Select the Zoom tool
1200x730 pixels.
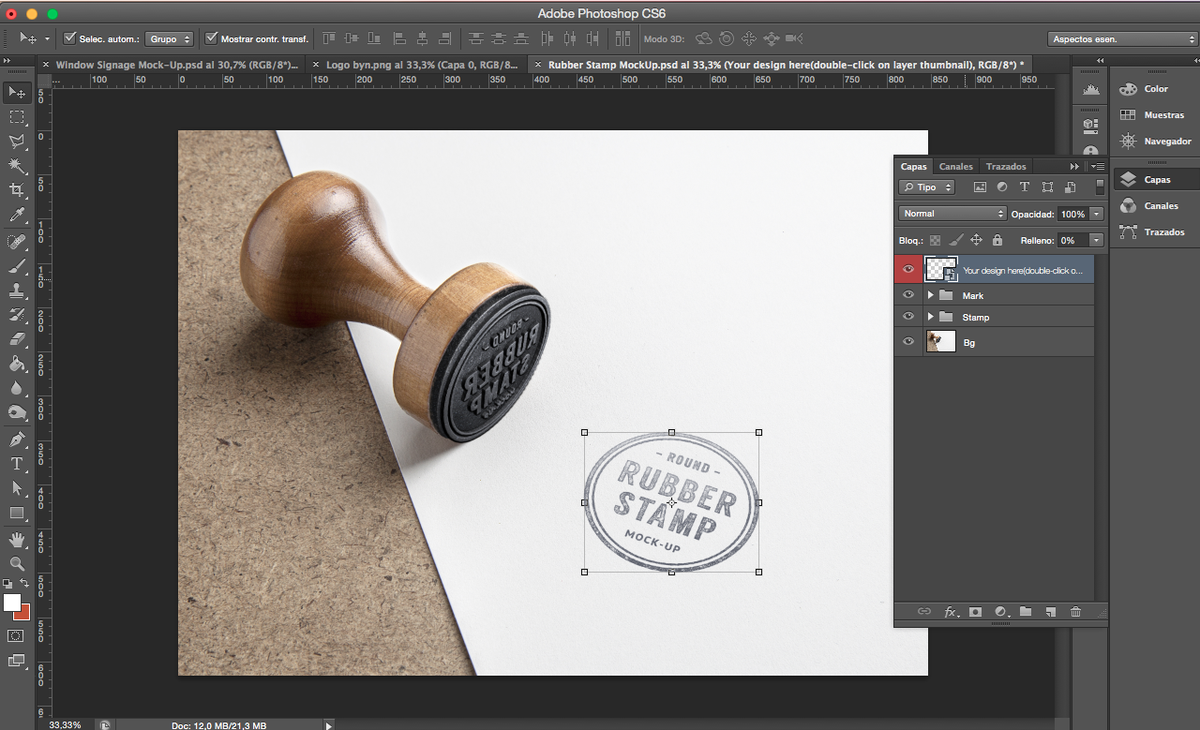[17, 564]
